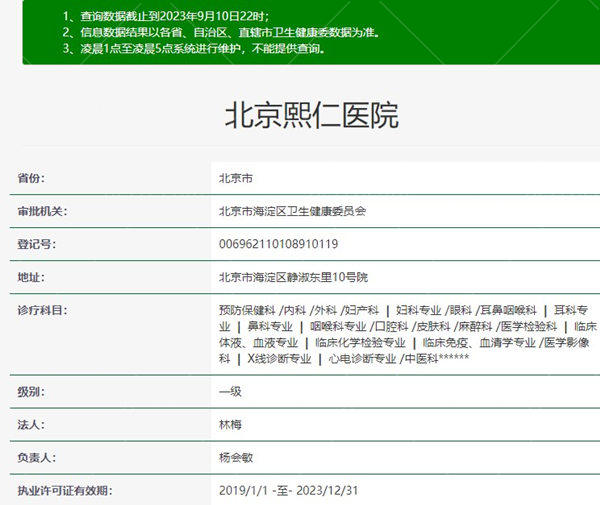The height and width of the screenshot is (505, 600).
Task: Click the 鼻科专业 department entry
Action: tap(270, 326)
